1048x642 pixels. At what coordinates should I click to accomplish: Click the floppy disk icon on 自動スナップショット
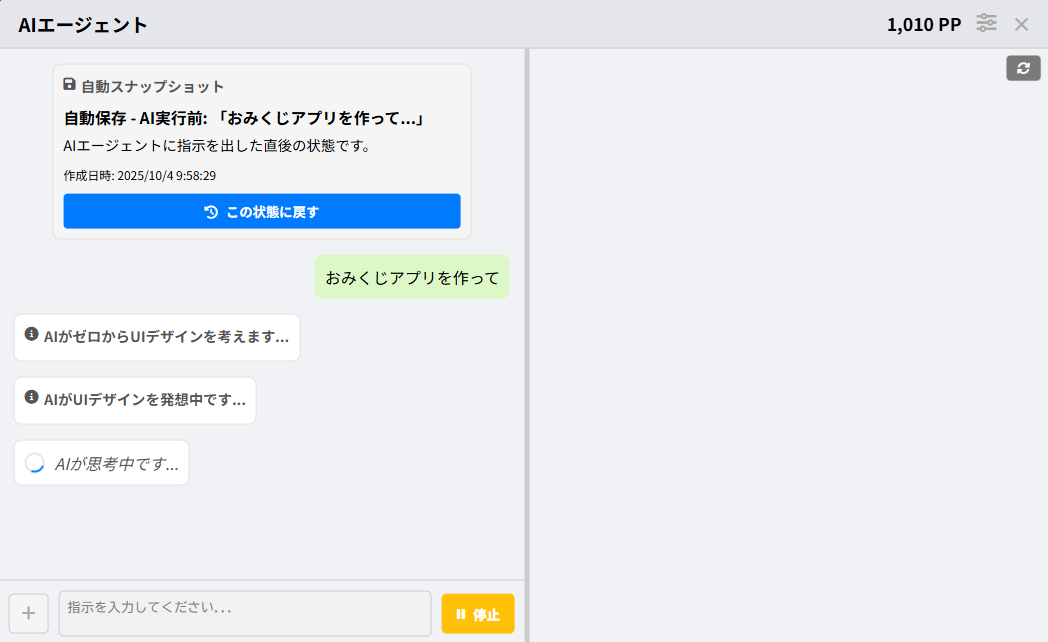point(69,85)
